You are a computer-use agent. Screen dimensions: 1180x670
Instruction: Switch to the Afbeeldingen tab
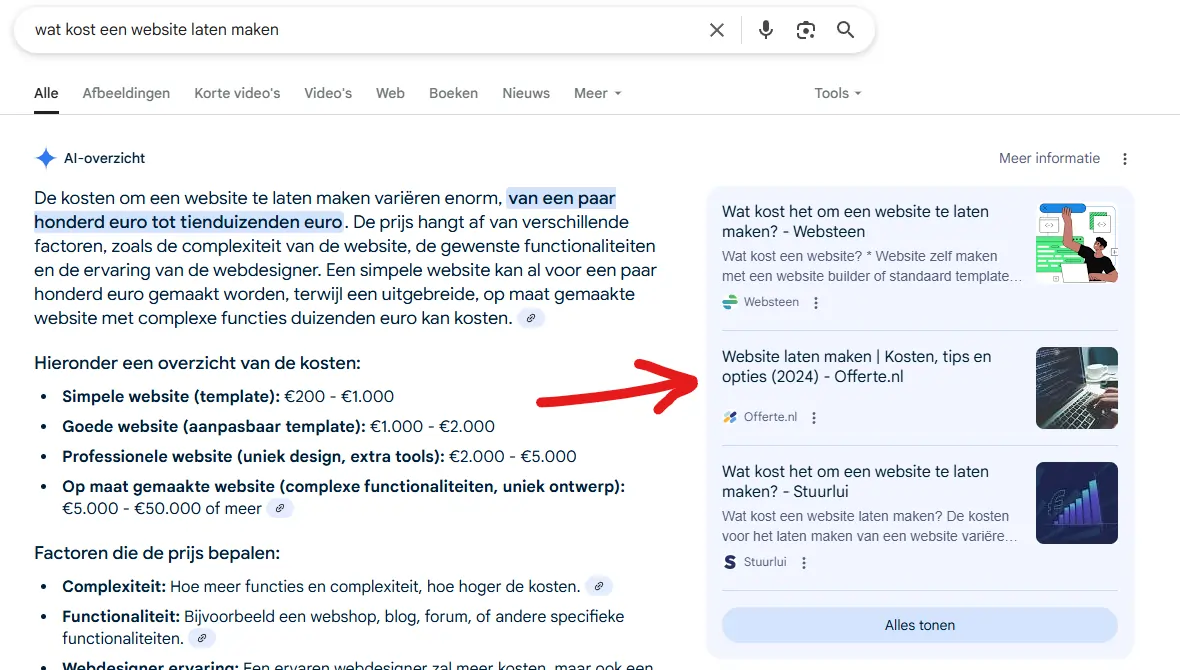(126, 93)
